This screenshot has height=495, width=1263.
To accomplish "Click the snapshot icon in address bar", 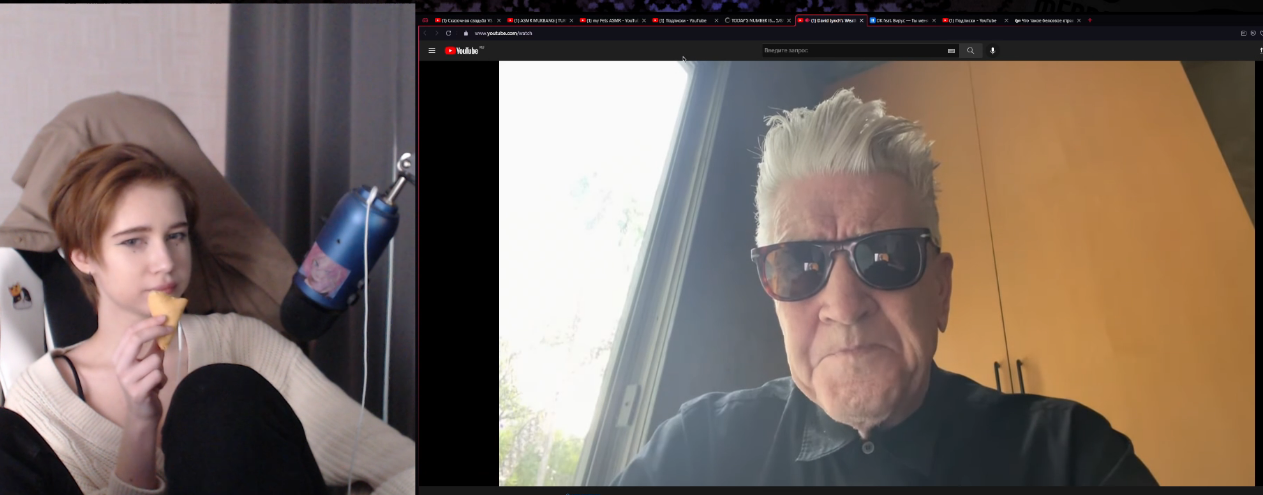I will coord(1244,33).
